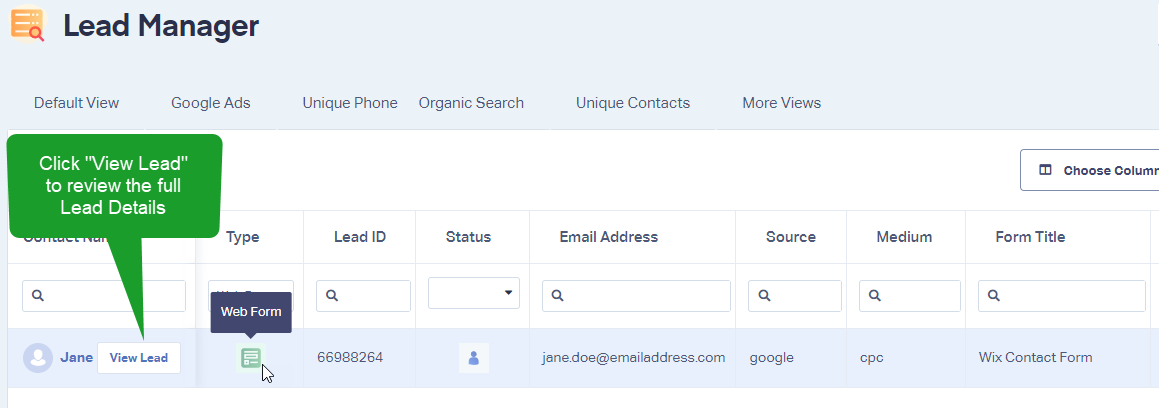The height and width of the screenshot is (408, 1159).
Task: Click the Medium filter search box
Action: [910, 296]
